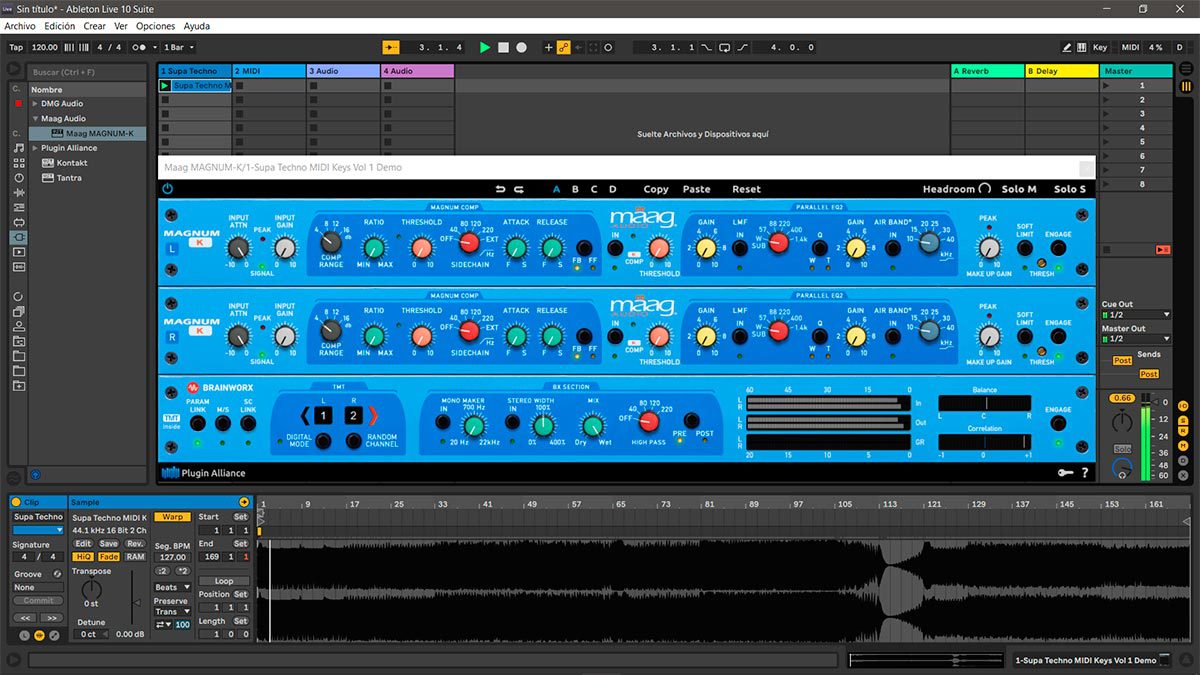This screenshot has height=675, width=1200.
Task: Click the Tap tempo button
Action: click(16, 47)
